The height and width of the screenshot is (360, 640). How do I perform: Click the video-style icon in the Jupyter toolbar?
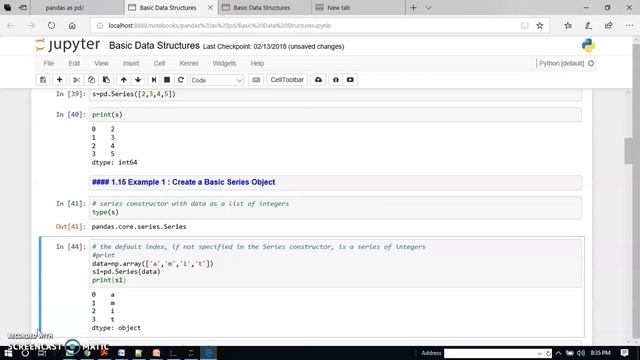coord(350,80)
